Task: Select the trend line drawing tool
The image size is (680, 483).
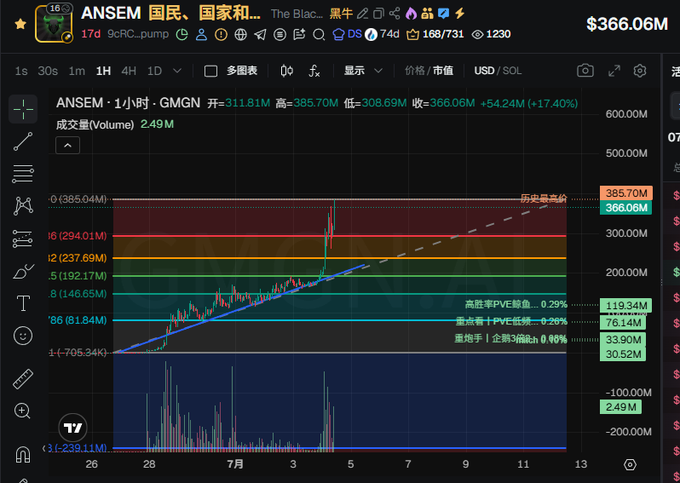Action: 23,142
